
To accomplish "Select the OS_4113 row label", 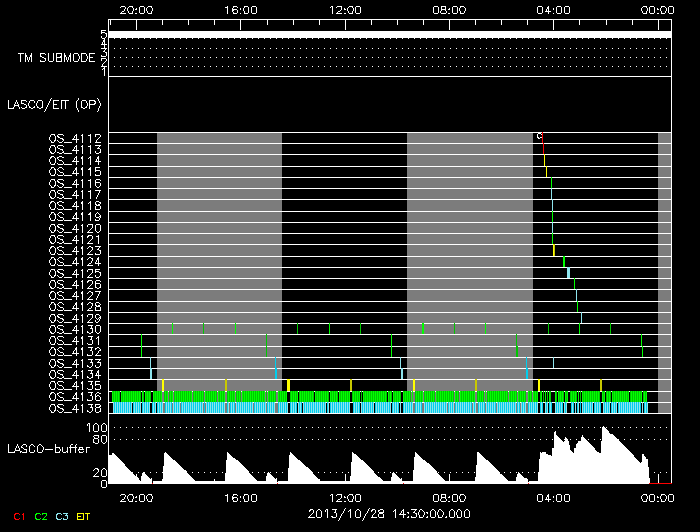I will point(75,150).
